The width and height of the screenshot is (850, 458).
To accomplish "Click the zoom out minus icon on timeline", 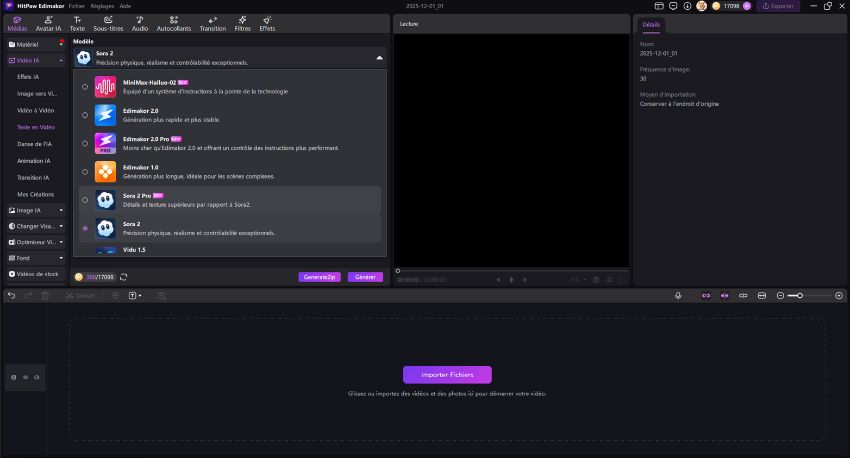I will (780, 295).
